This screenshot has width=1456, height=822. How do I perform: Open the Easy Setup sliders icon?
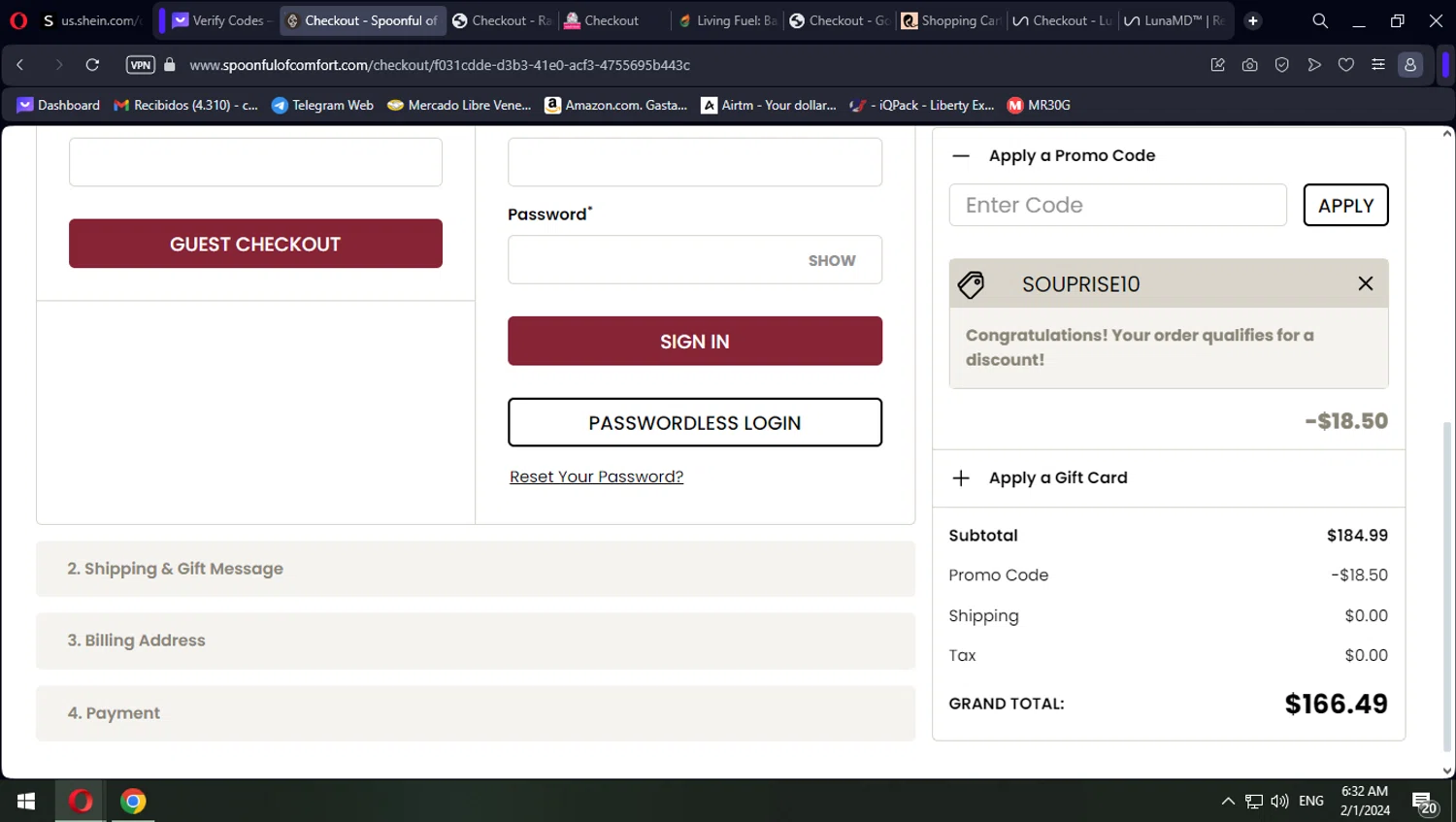pyautogui.click(x=1378, y=65)
